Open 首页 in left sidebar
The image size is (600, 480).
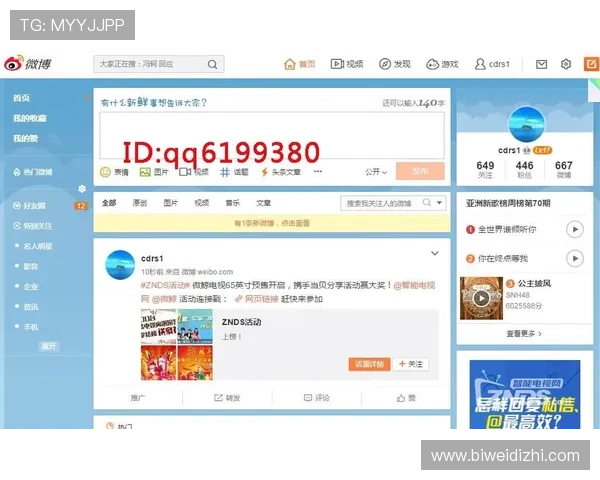[21, 98]
